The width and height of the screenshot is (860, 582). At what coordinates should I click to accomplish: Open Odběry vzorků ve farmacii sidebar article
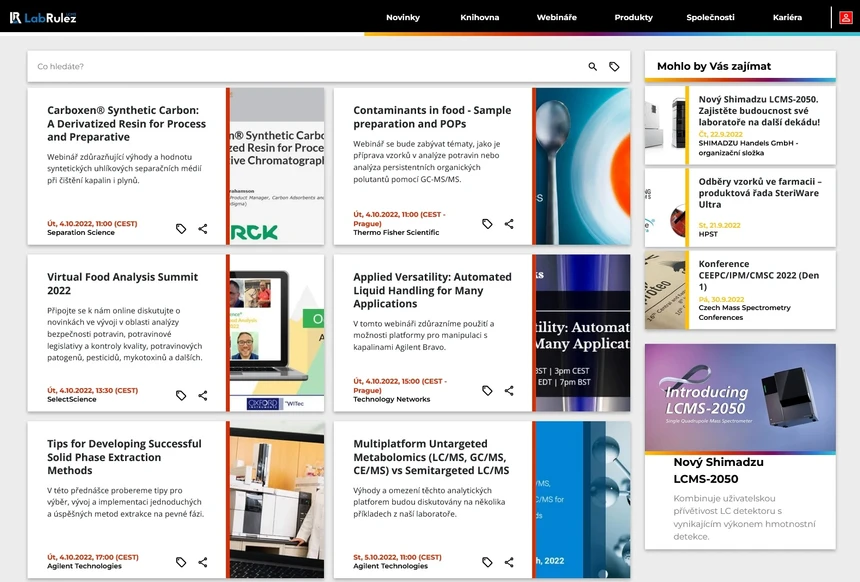tap(760, 193)
